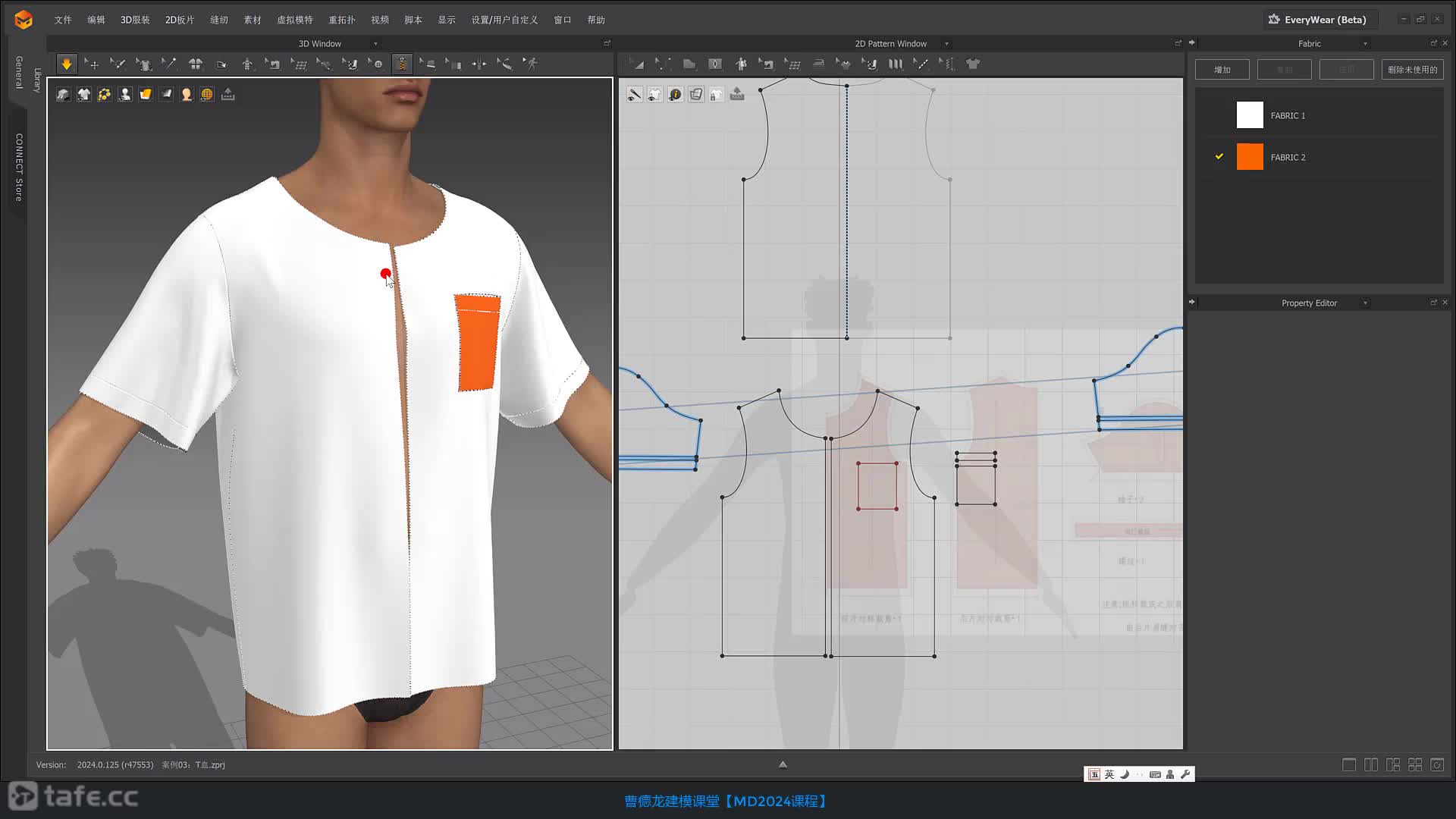Screen dimensions: 1456x819
Task: Select the white FABRIC 1 swatch
Action: pyautogui.click(x=1250, y=115)
